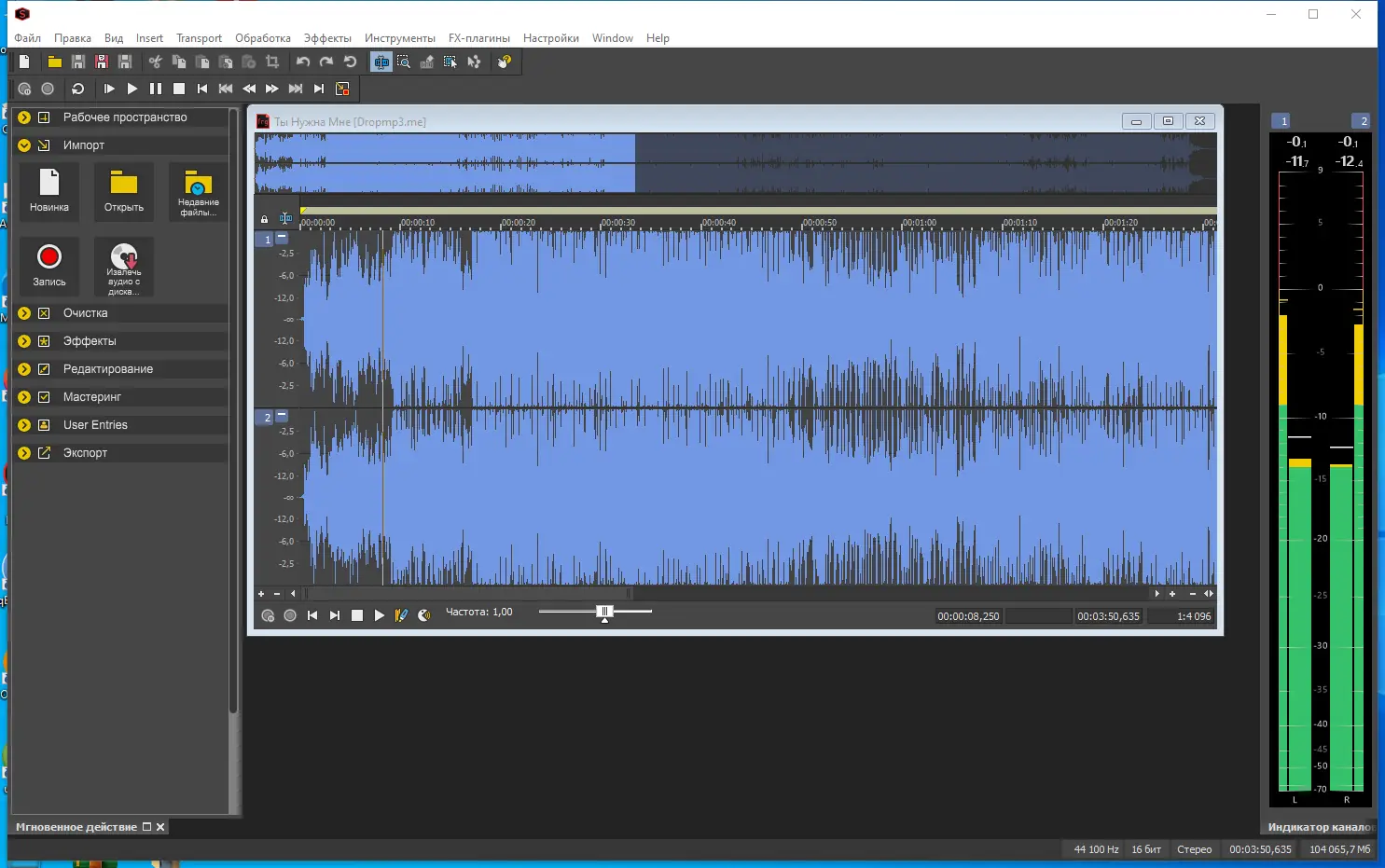This screenshot has height=868, width=1385.
Task: Toggle loop playback in the transport bar
Action: tap(78, 89)
